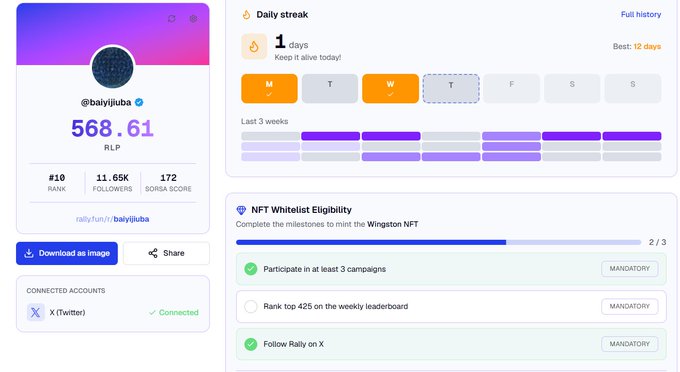Click the #10 RANK stat
The height and width of the screenshot is (372, 680).
pos(57,183)
